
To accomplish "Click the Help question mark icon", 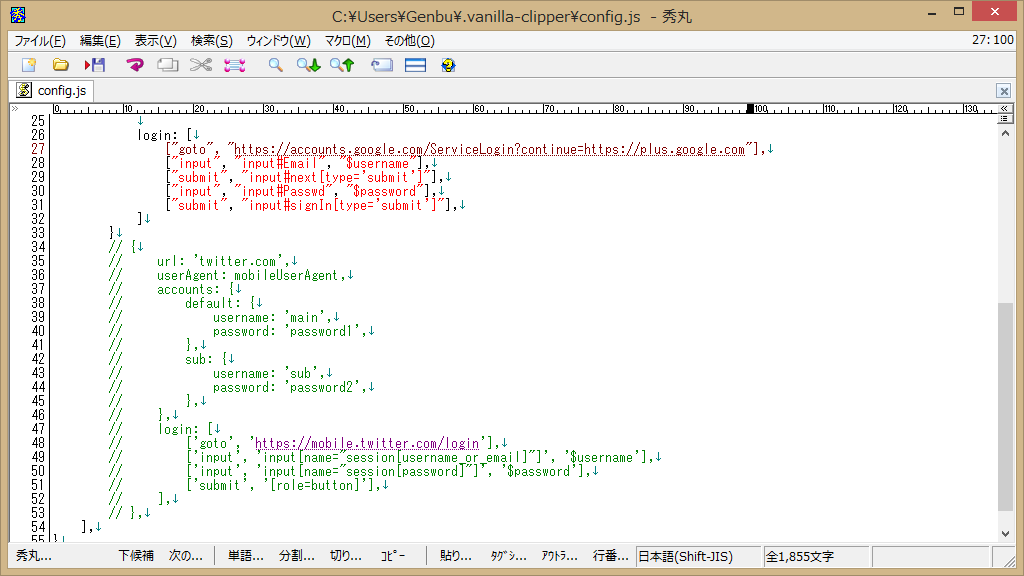I will pyautogui.click(x=448, y=65).
